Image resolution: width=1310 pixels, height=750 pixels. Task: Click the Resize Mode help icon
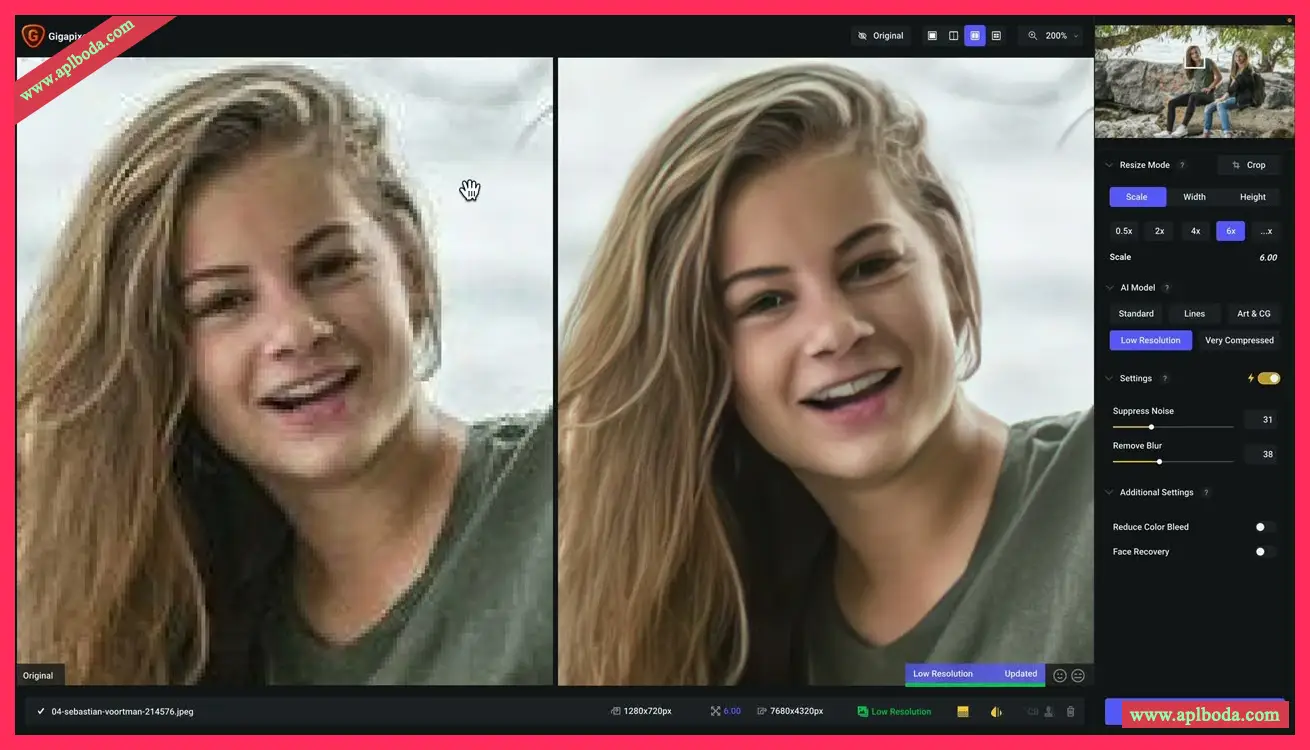point(1182,166)
